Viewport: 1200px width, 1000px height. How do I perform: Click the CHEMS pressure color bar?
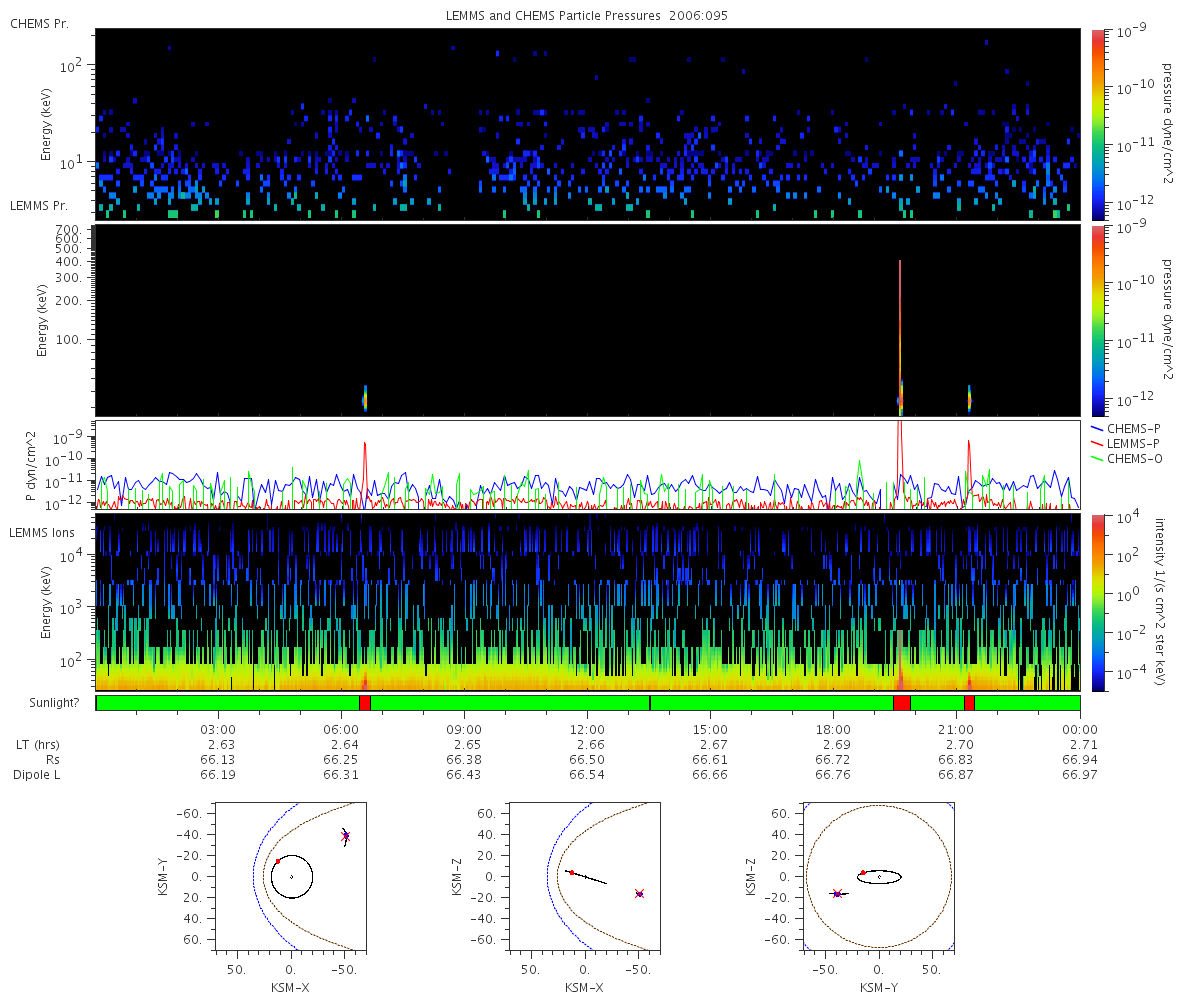(1098, 124)
